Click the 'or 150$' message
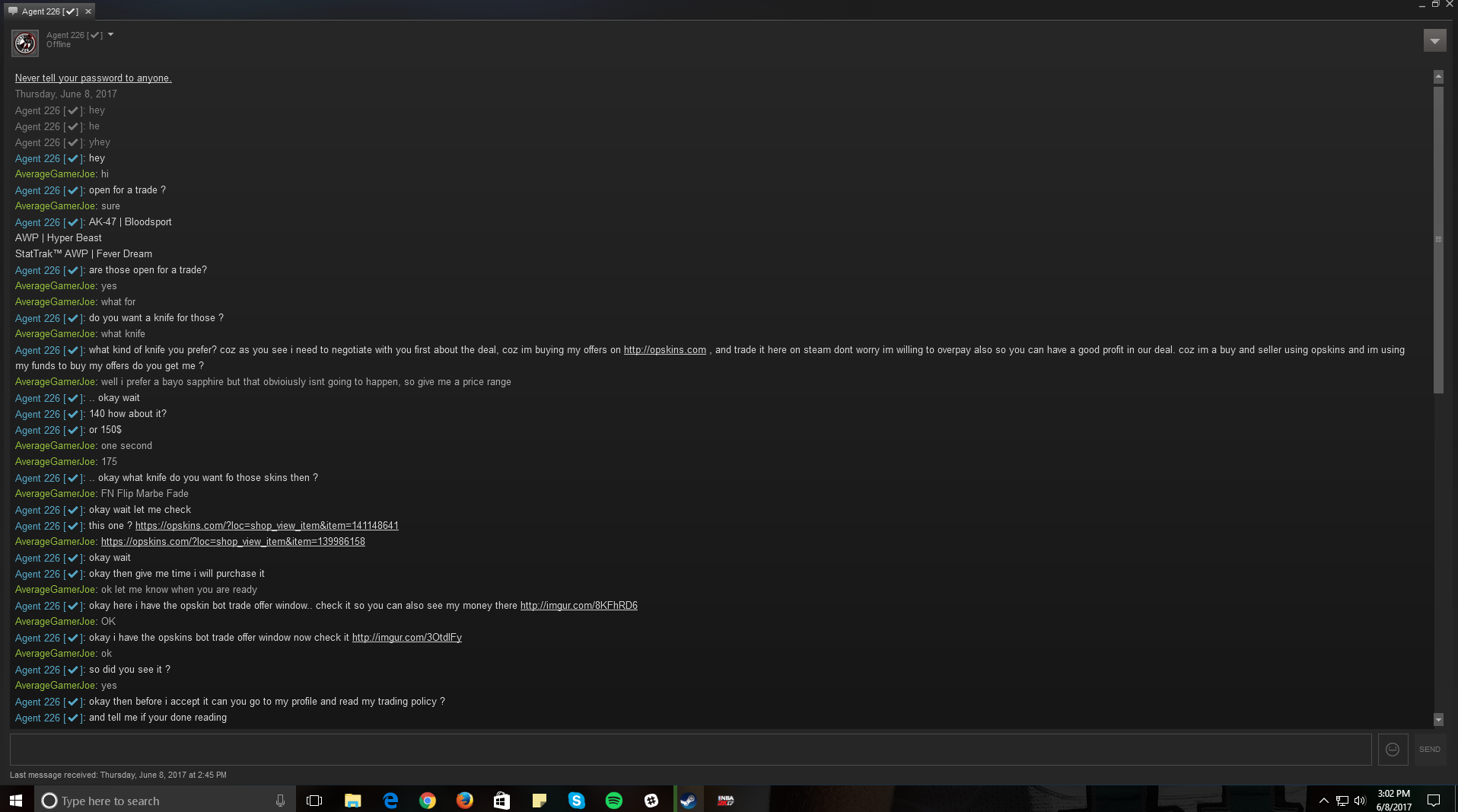Screen dimensions: 1458x812 tap(105, 430)
